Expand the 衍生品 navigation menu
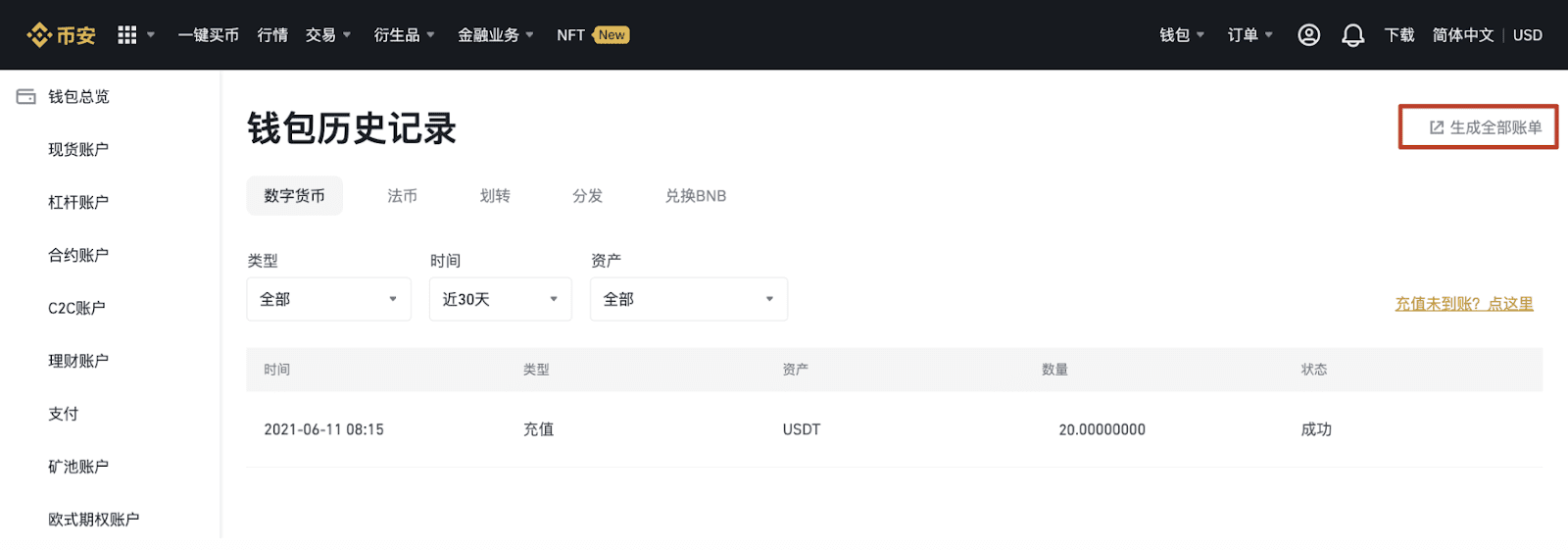Viewport: 1568px width, 550px height. tap(404, 35)
